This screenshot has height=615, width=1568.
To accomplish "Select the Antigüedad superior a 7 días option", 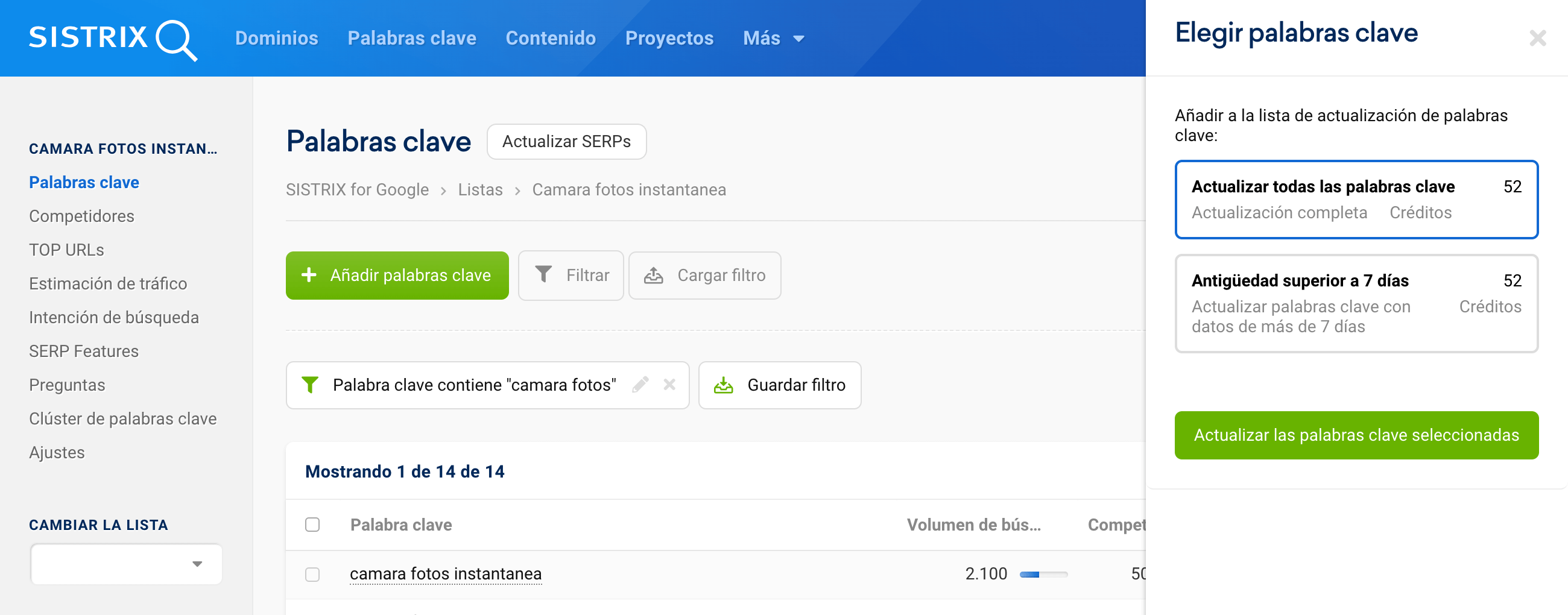I will [x=1356, y=303].
